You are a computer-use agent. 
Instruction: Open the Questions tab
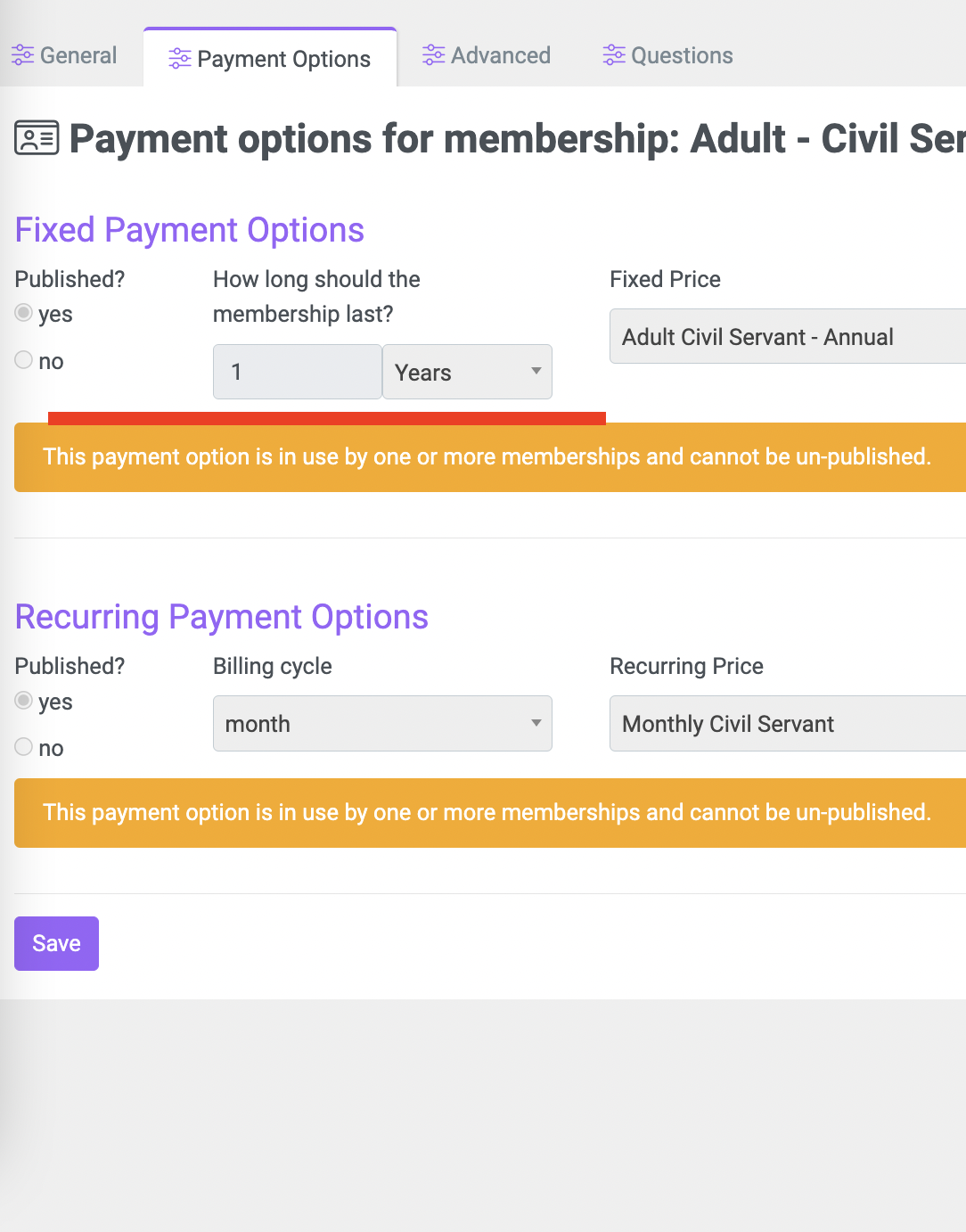667,55
